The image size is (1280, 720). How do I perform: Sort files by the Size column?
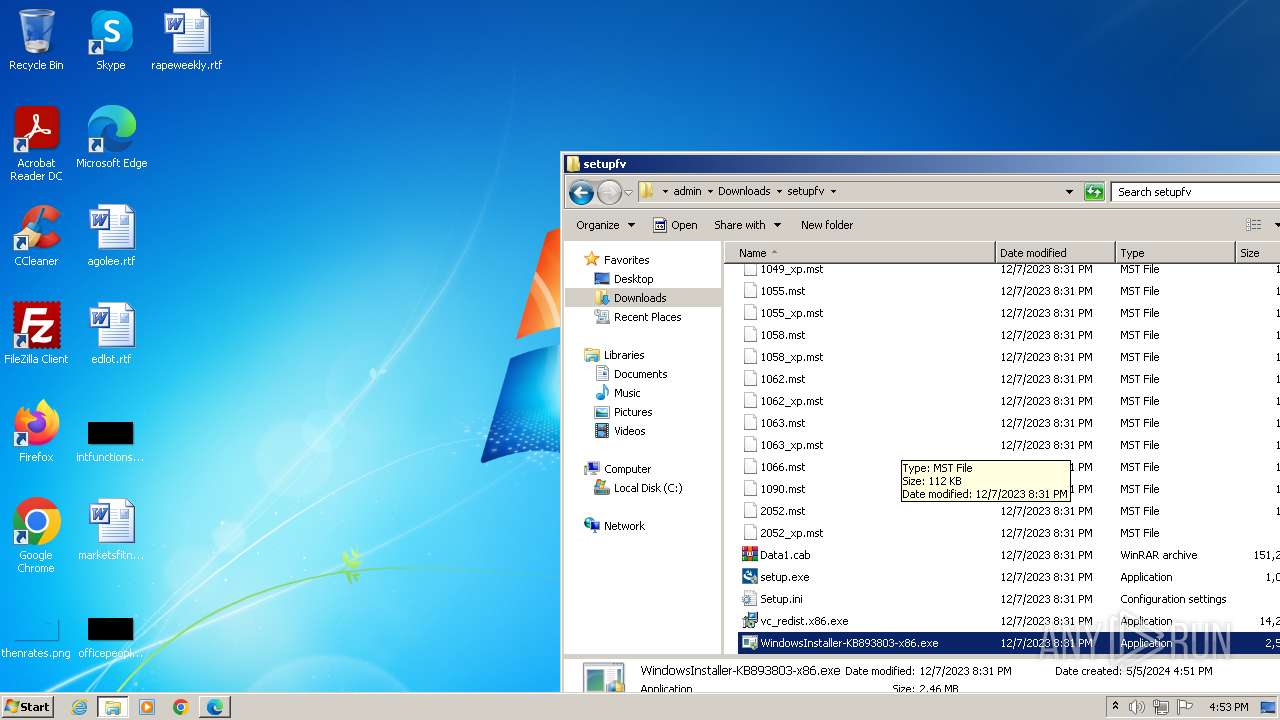point(1258,253)
